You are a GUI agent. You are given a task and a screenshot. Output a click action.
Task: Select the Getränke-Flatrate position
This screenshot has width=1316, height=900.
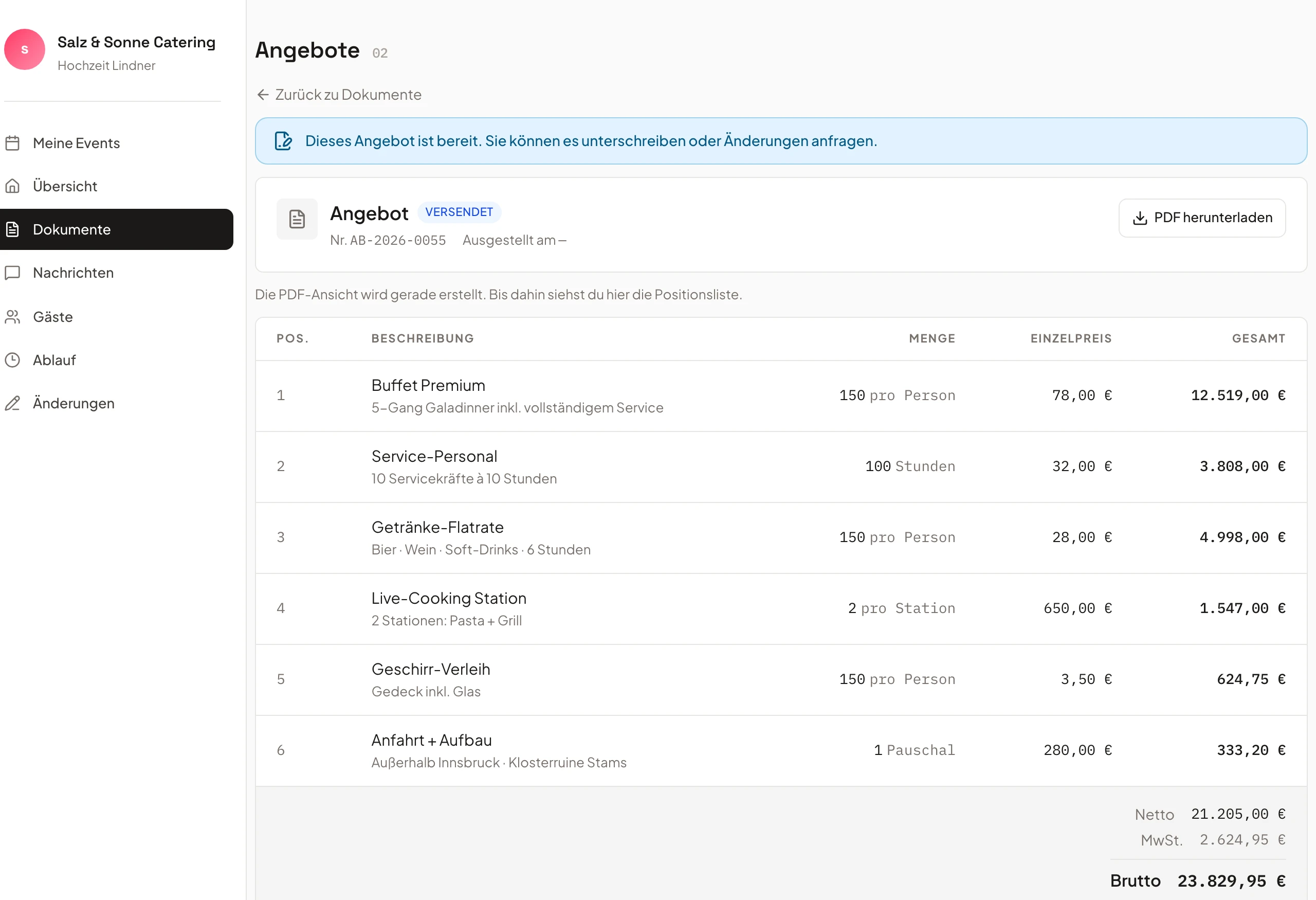tap(781, 537)
